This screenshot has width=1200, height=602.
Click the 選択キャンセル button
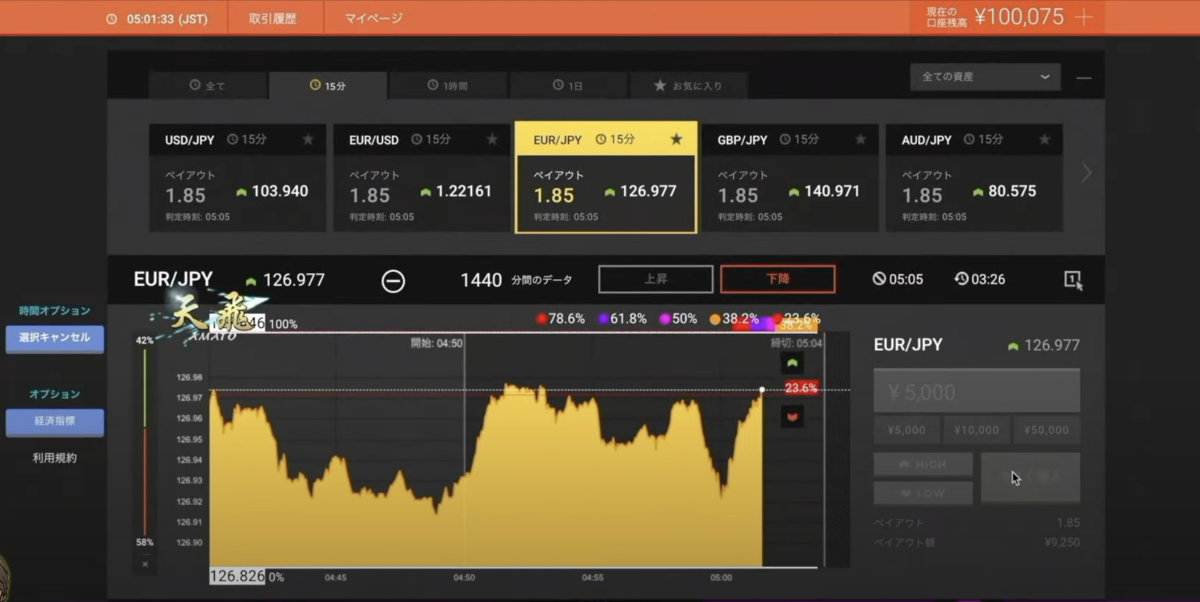pos(55,338)
